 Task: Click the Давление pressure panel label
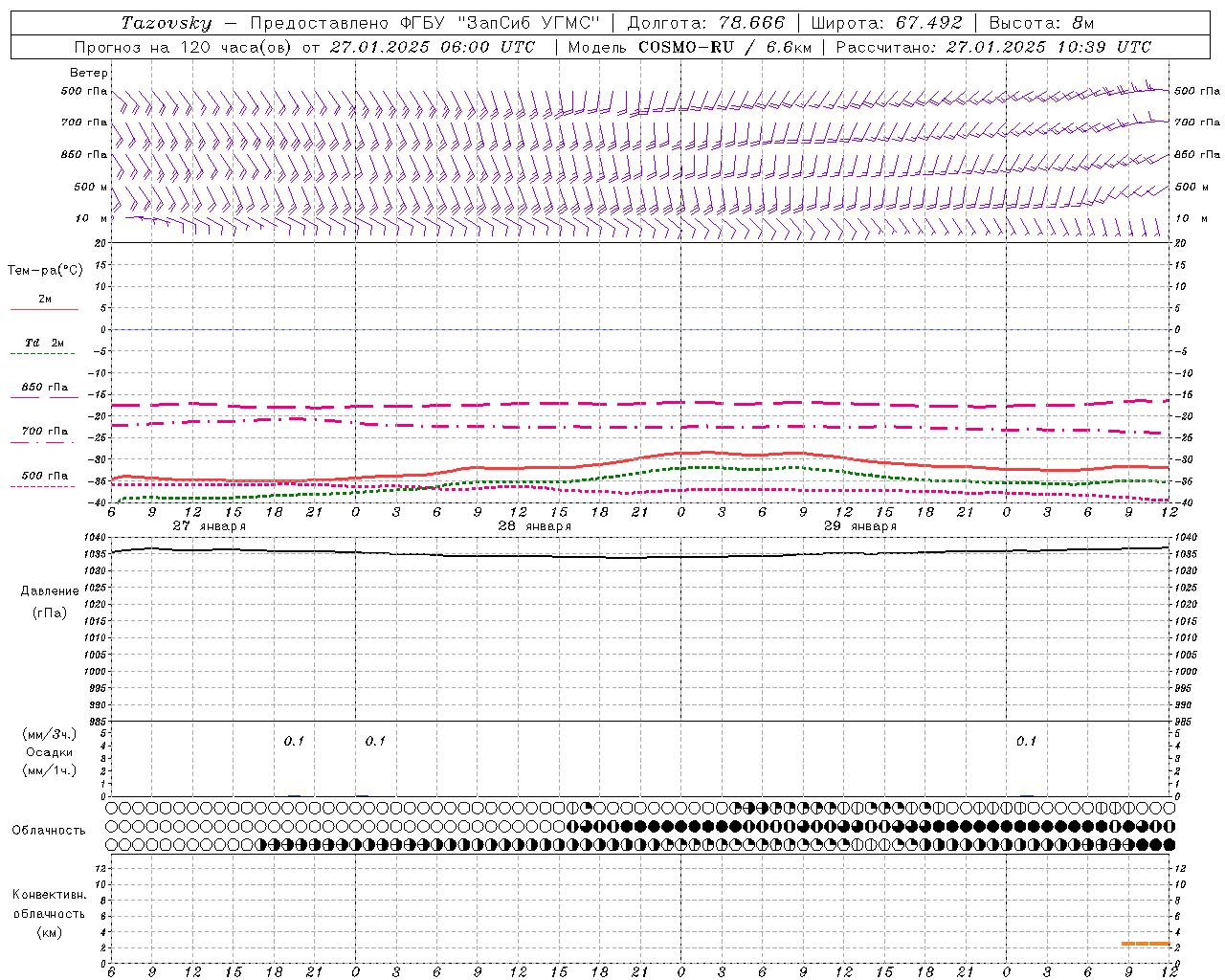tap(50, 591)
